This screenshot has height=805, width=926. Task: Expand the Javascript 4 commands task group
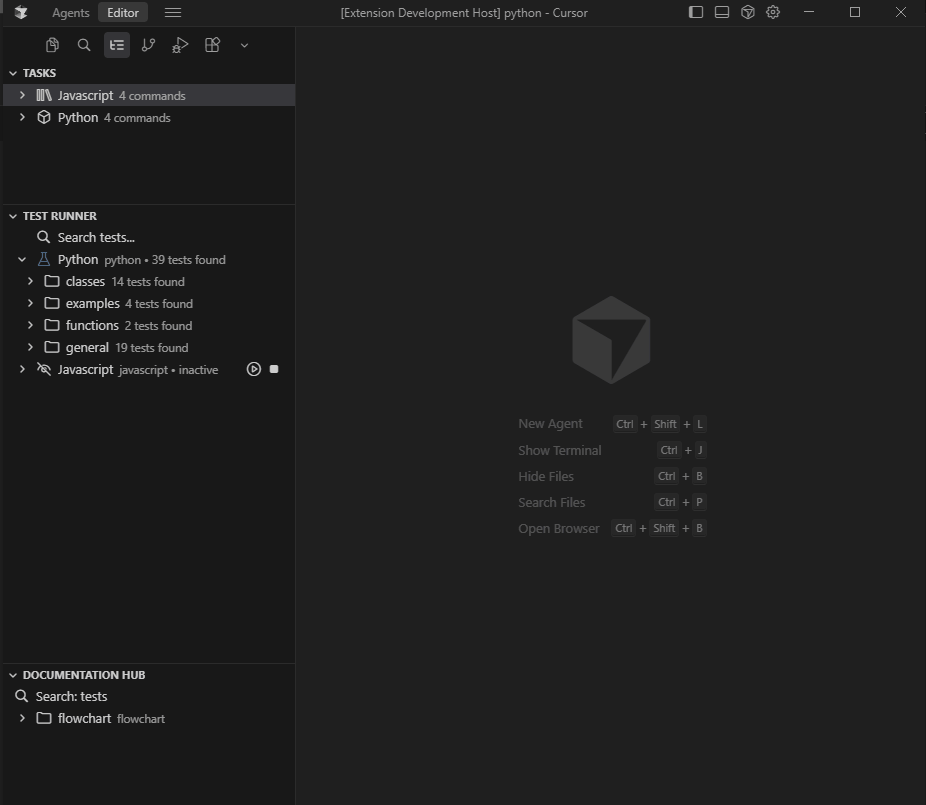(22, 95)
